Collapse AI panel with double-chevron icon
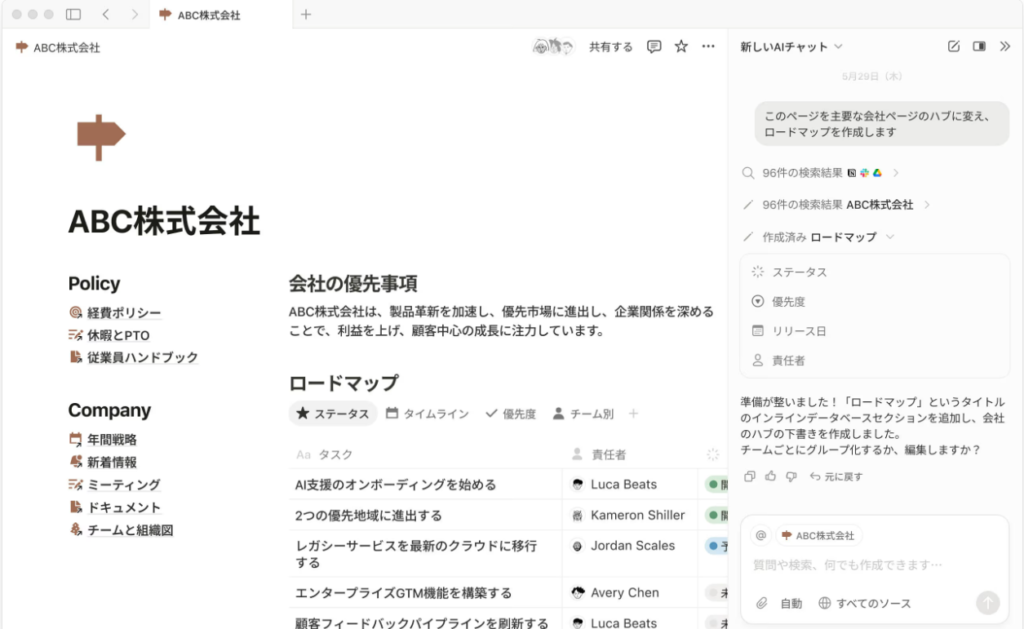The width and height of the screenshot is (1024, 629). coord(1004,45)
